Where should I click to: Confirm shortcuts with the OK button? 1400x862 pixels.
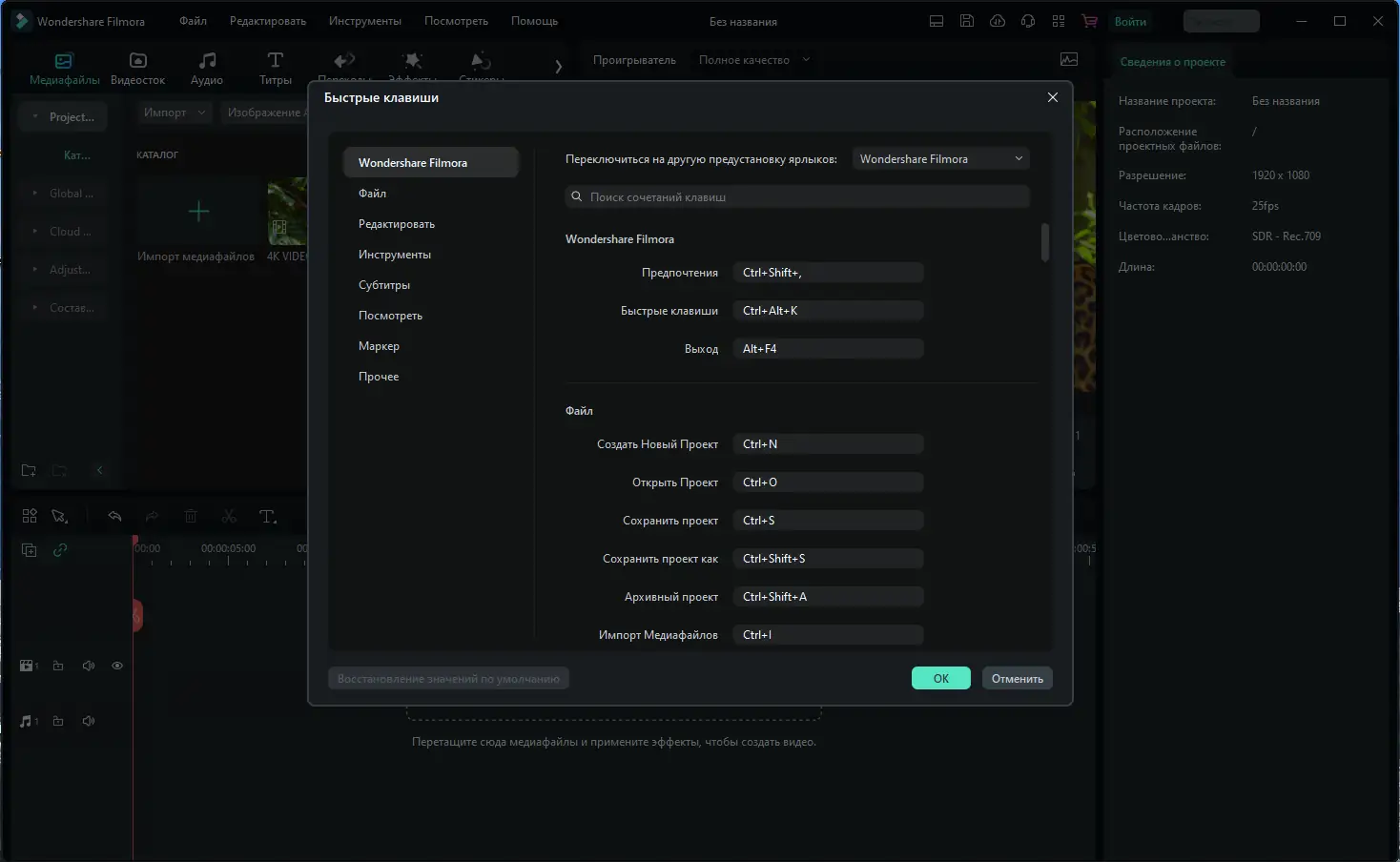(941, 678)
